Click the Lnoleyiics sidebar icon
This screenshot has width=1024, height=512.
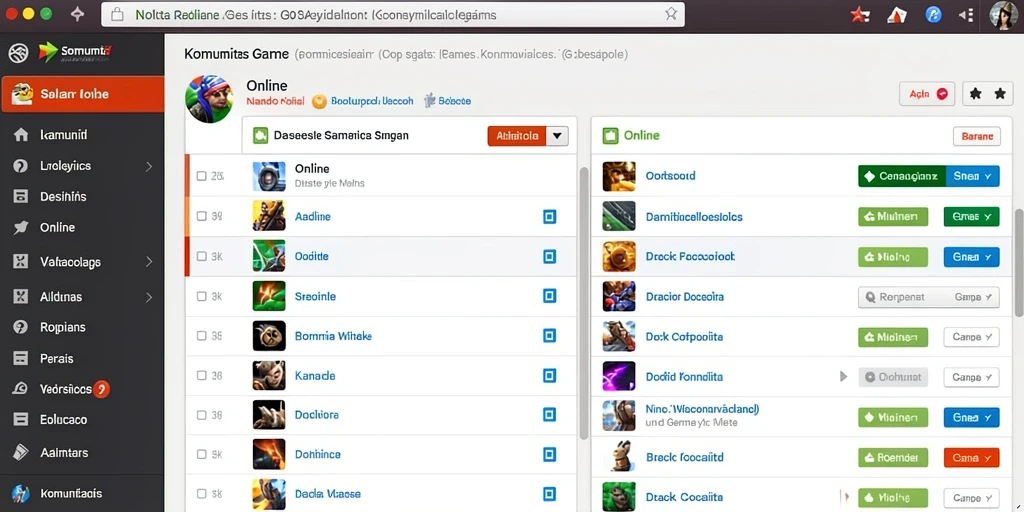click(x=21, y=166)
